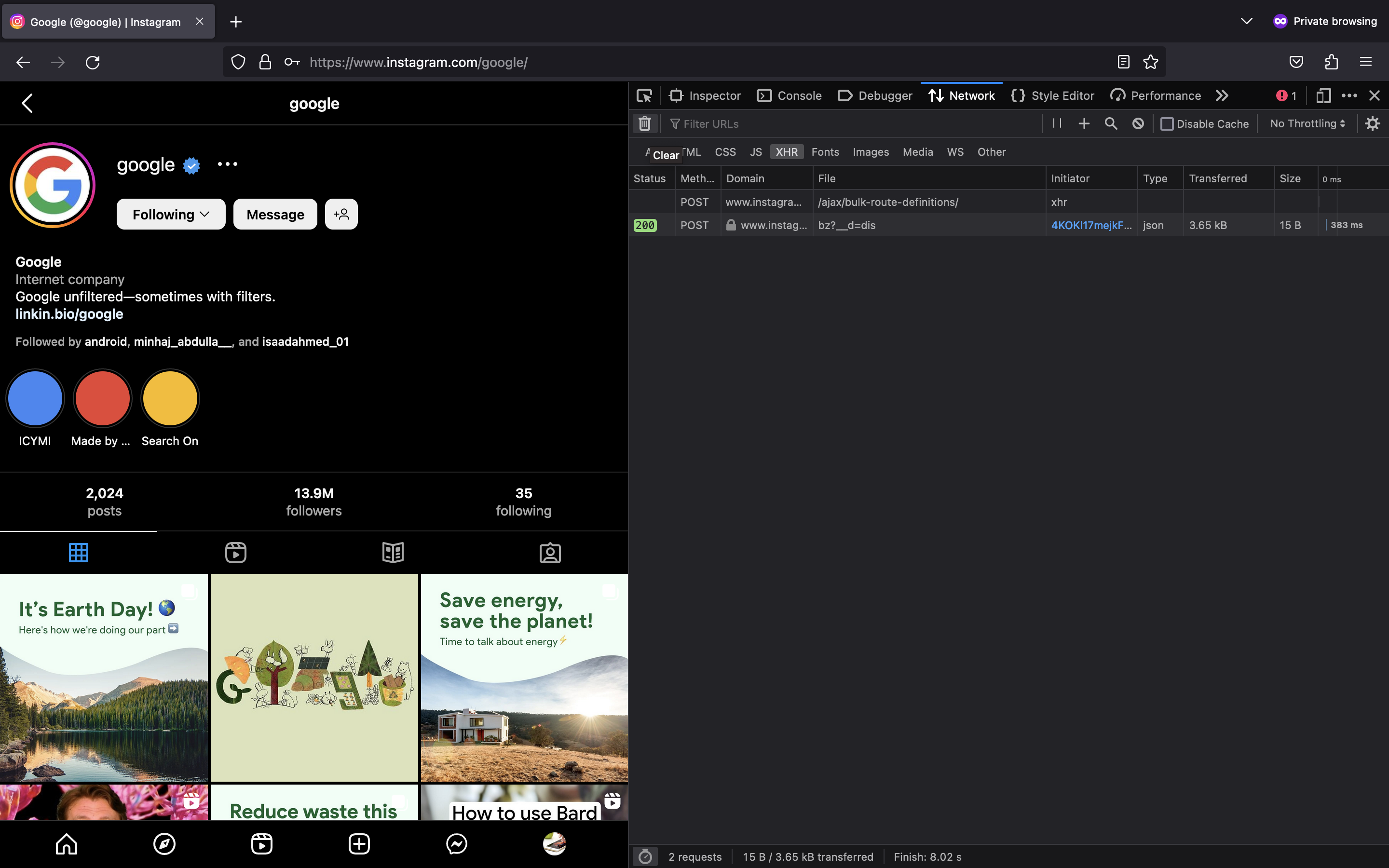The height and width of the screenshot is (868, 1389).
Task: Open devtools customize ellipsis menu
Action: click(x=1349, y=96)
